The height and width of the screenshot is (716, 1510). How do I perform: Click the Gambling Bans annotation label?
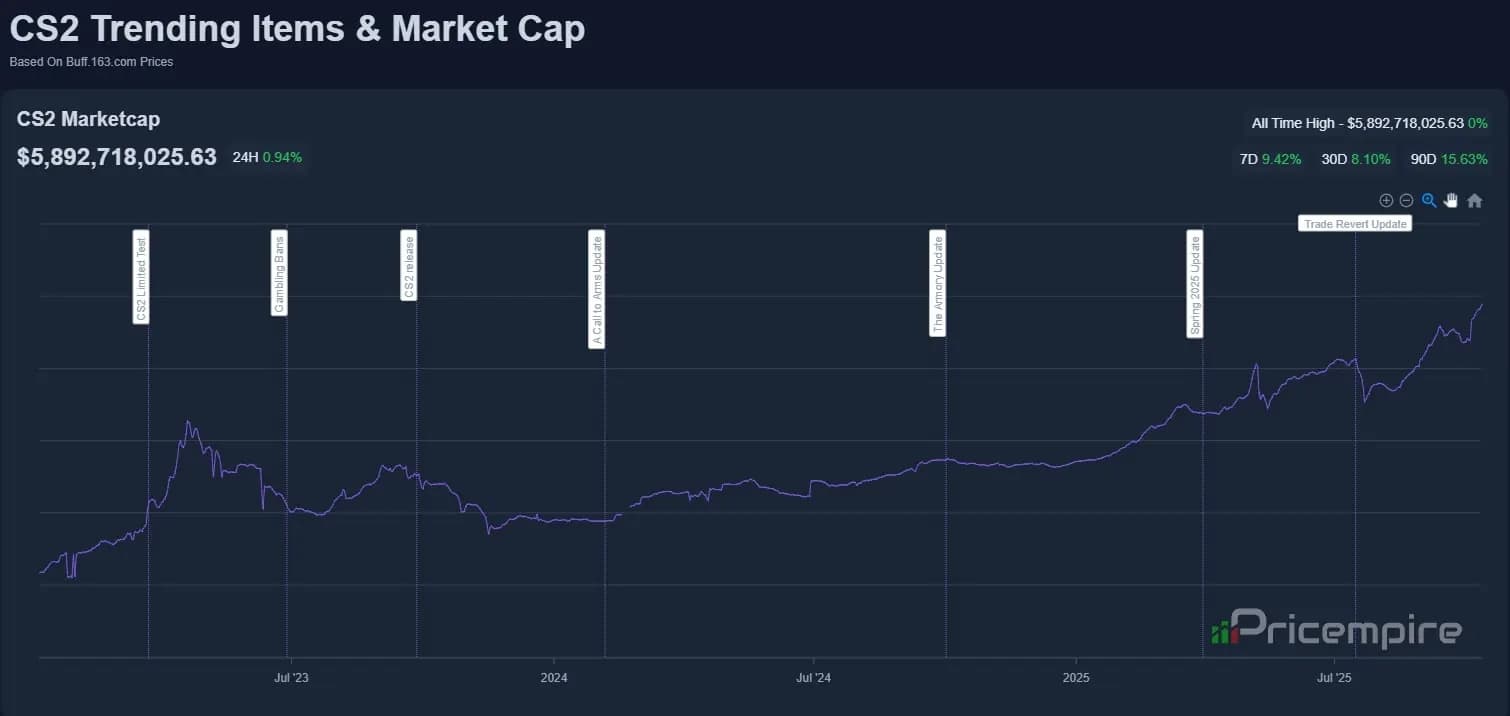pyautogui.click(x=280, y=273)
